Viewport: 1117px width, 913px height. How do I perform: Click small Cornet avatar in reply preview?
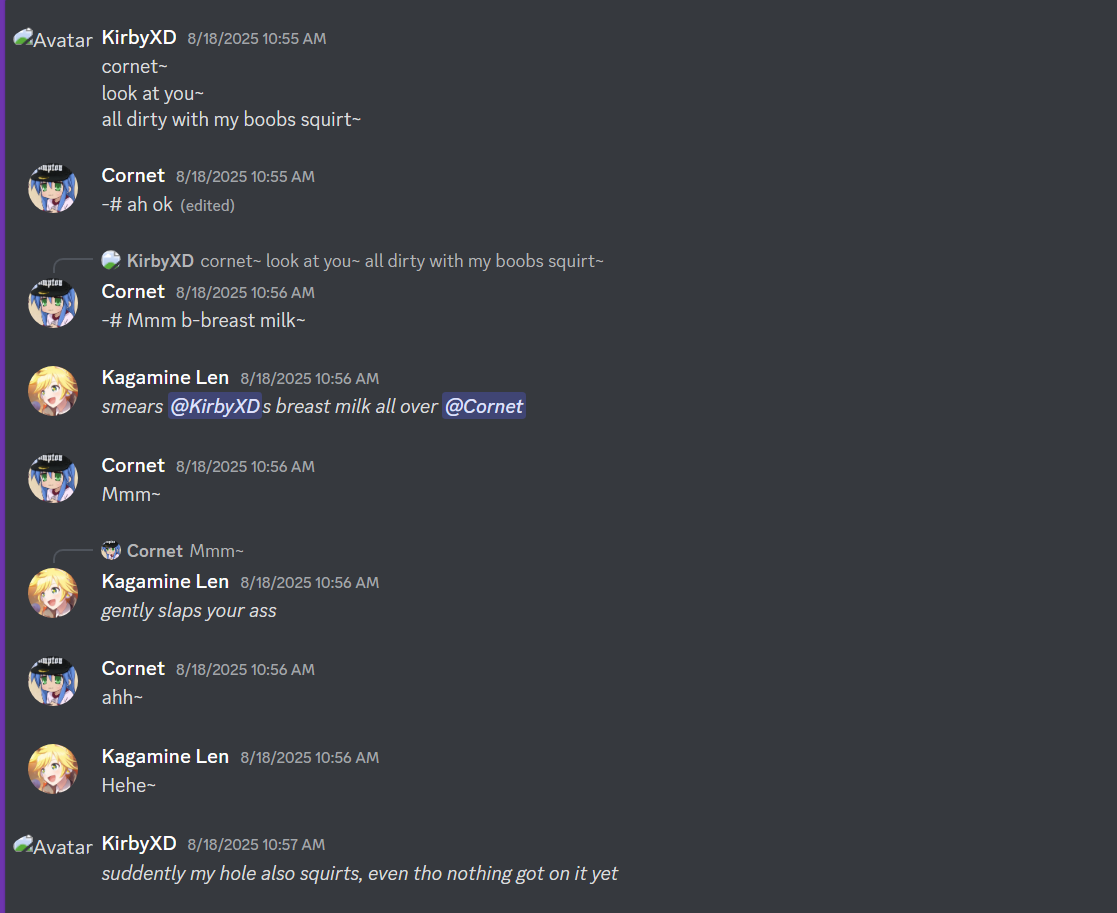coord(110,551)
